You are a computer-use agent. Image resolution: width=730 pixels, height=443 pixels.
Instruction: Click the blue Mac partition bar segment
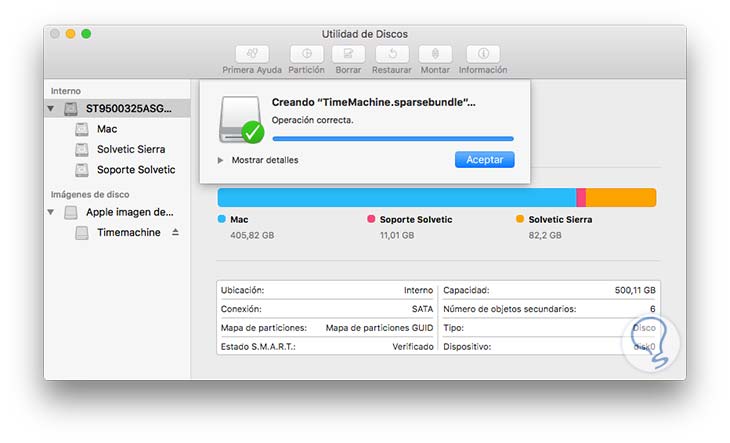pyautogui.click(x=397, y=197)
